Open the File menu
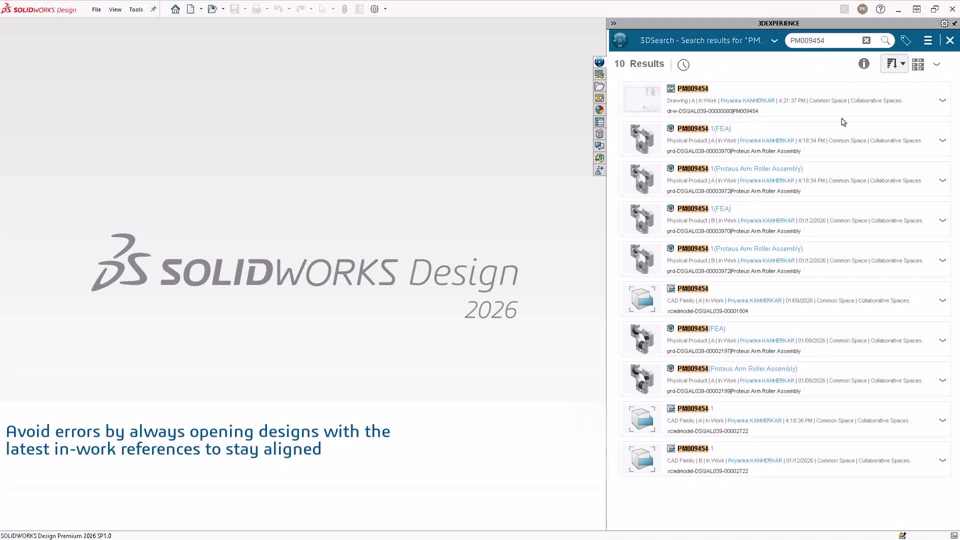This screenshot has width=960, height=540. [96, 10]
